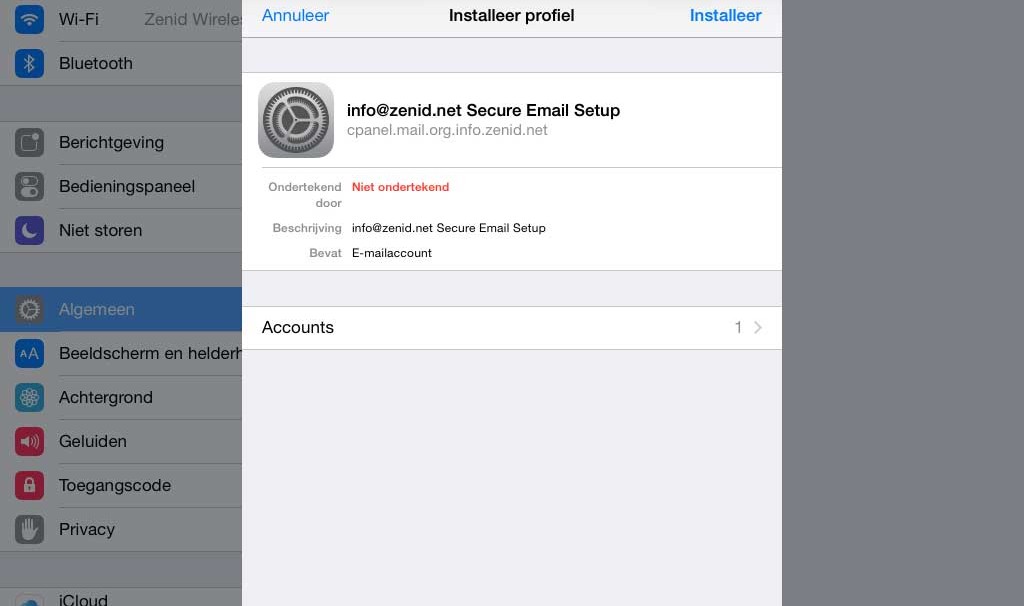The width and height of the screenshot is (1024, 606).
Task: Click the profile gear icon thumbnail
Action: [x=296, y=120]
